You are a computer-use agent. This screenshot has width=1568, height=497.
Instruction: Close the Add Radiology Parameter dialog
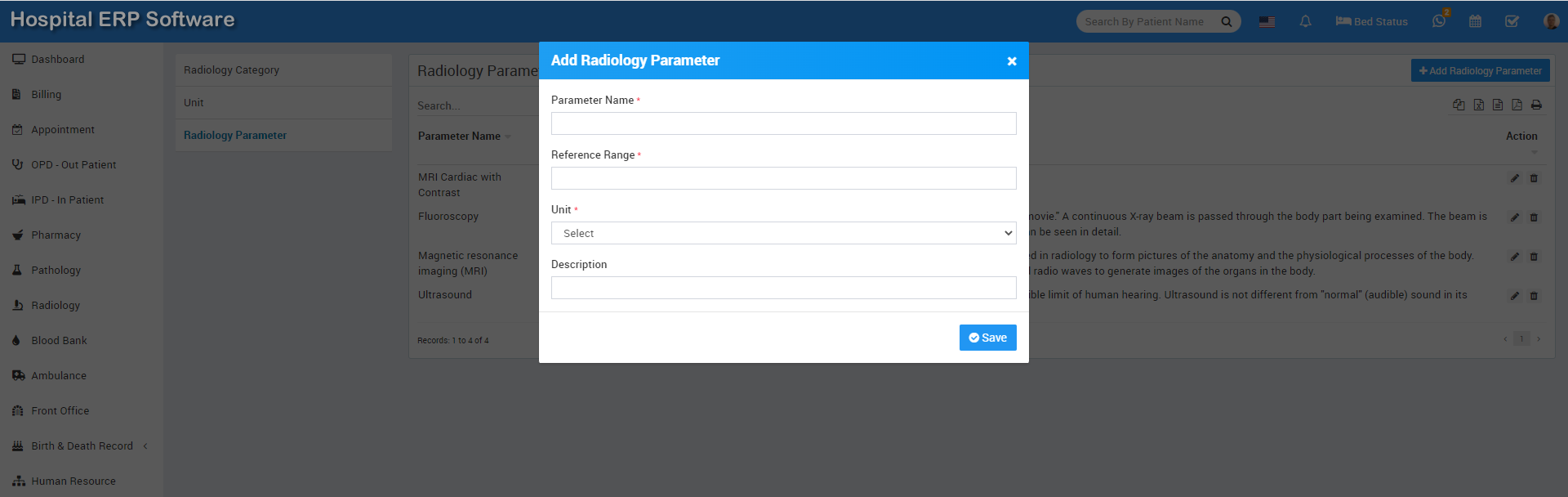click(x=1012, y=61)
